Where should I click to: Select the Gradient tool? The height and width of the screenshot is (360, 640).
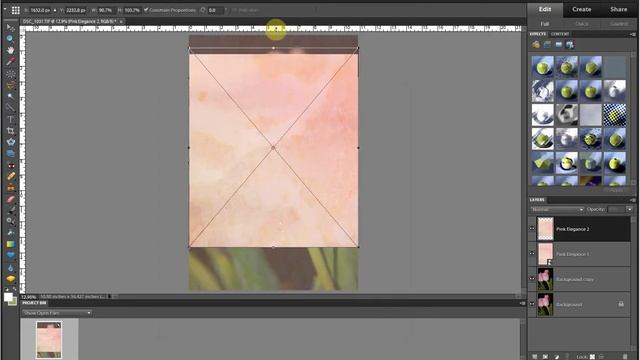click(x=10, y=244)
